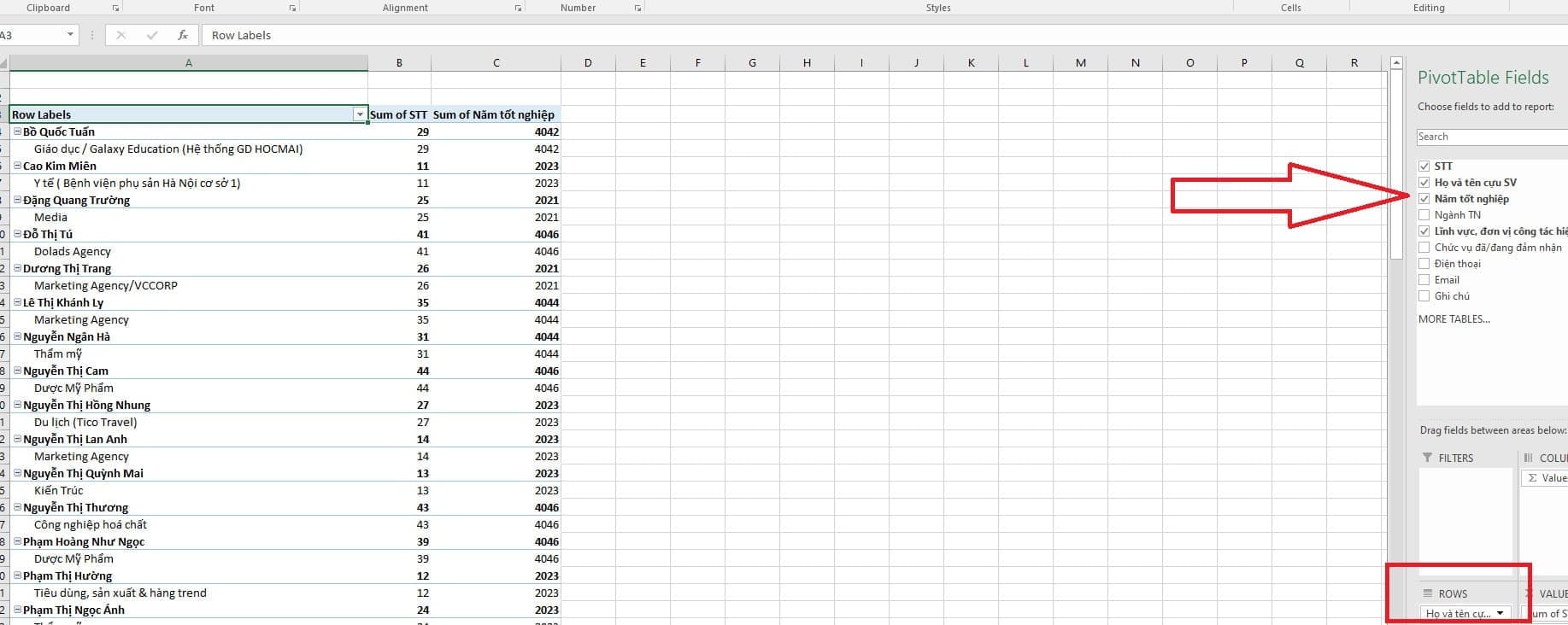Open the Font group dialog launcher

coord(292,8)
